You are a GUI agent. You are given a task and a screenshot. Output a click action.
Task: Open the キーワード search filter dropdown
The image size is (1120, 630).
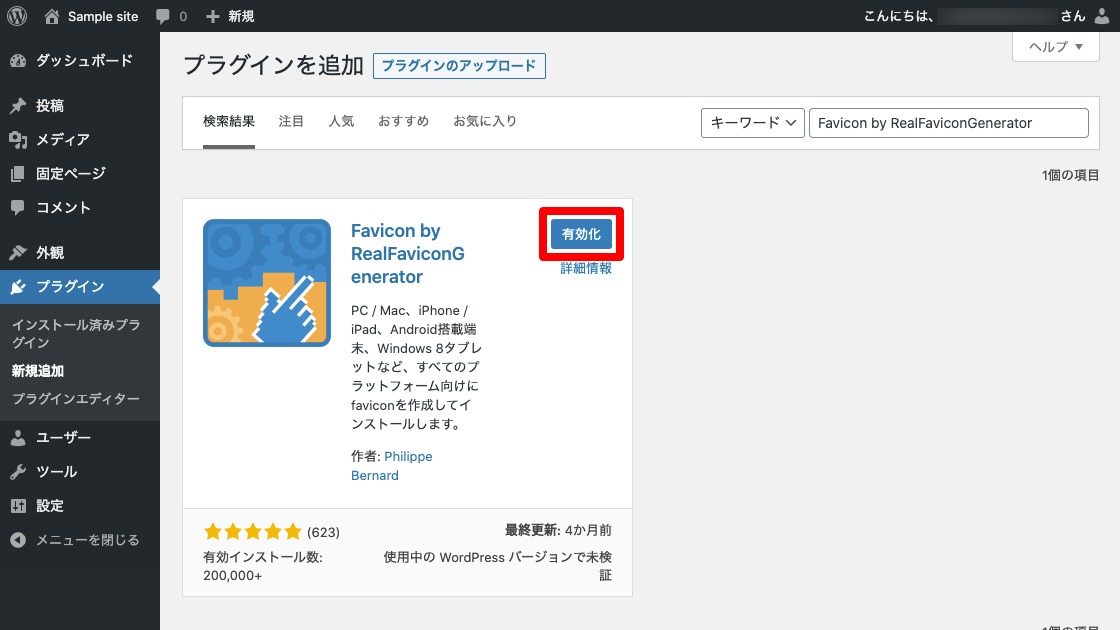[x=752, y=122]
